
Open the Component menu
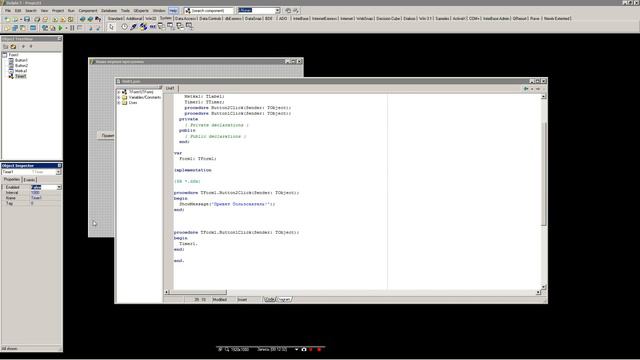[x=87, y=11]
